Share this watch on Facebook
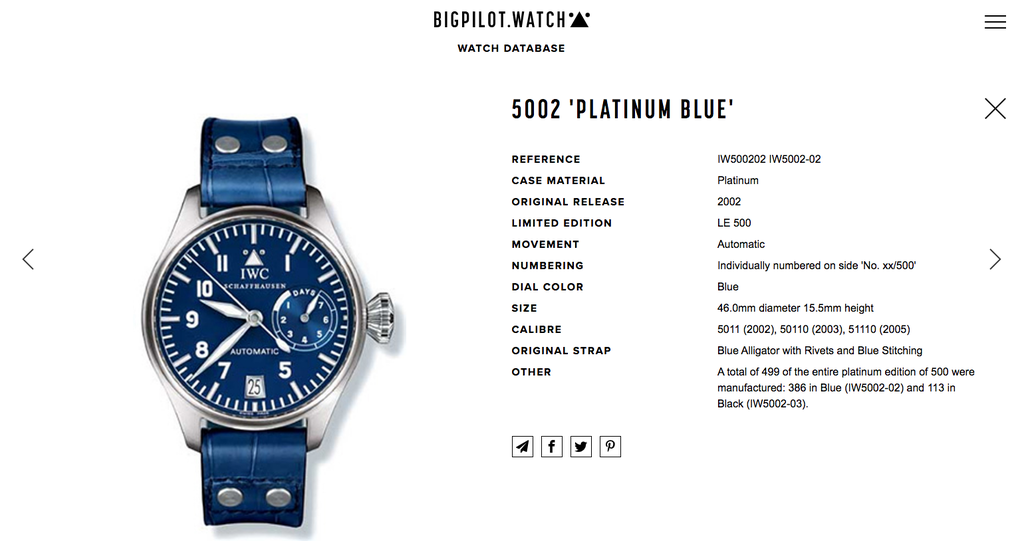 coord(552,447)
